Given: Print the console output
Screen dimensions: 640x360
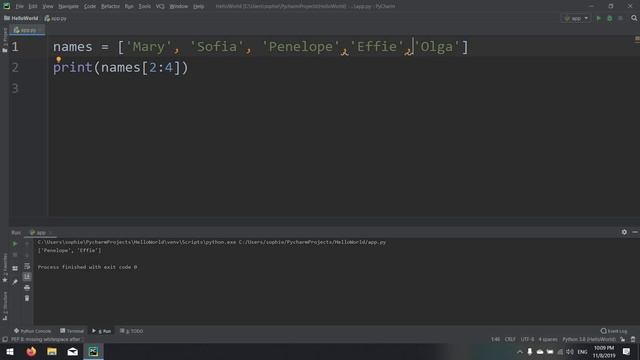Looking at the screenshot, I should [x=27, y=287].
